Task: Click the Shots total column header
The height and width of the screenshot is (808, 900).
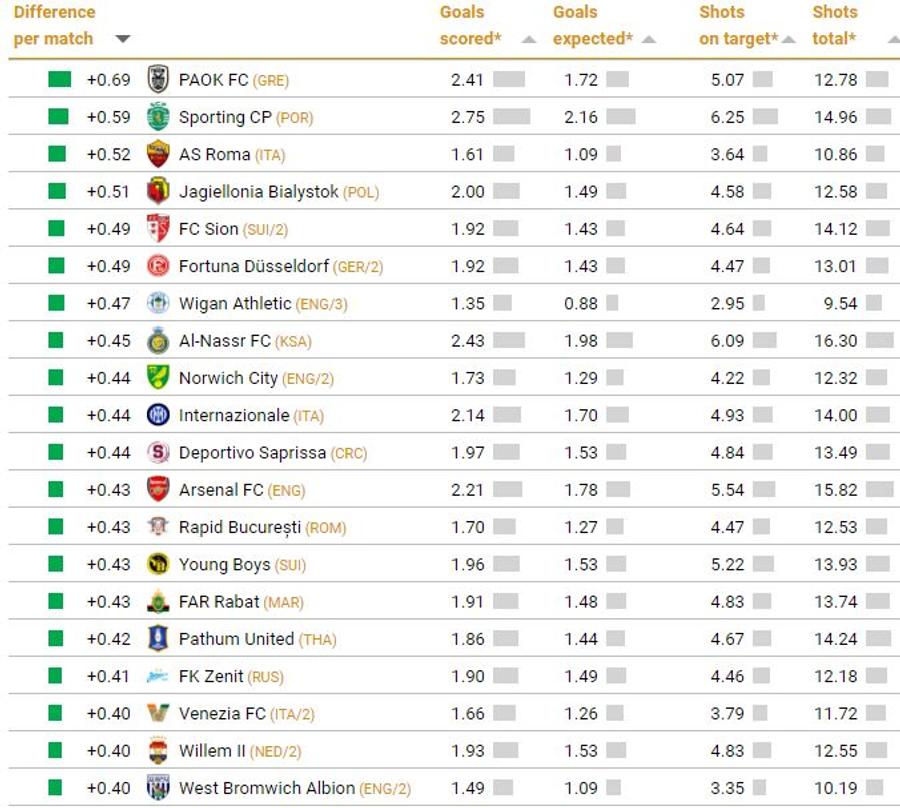Action: click(x=835, y=25)
